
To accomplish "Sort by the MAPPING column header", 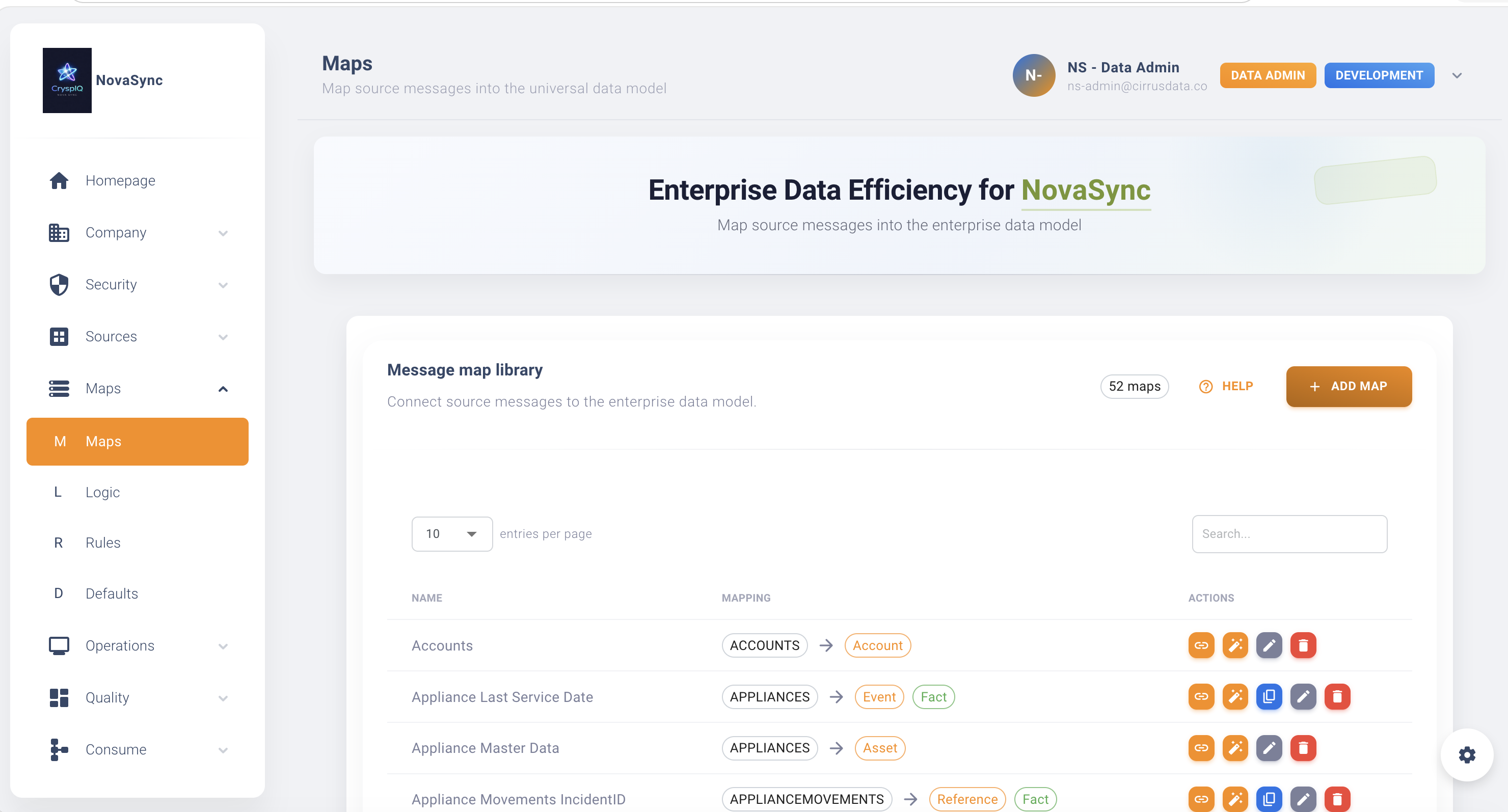I will pos(746,598).
